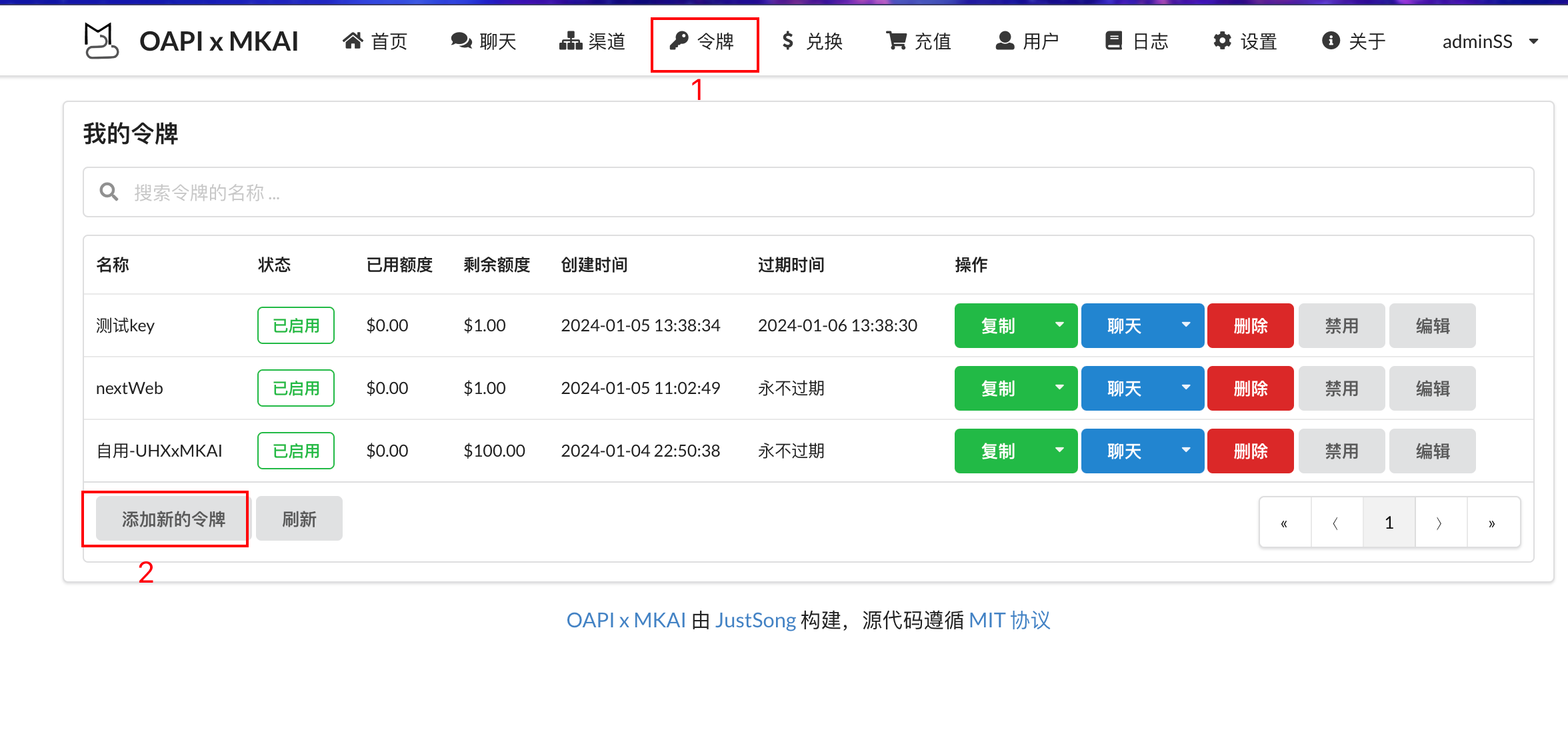Focus the 搜索令牌的名称 search field
The image size is (1568, 732).
808,192
